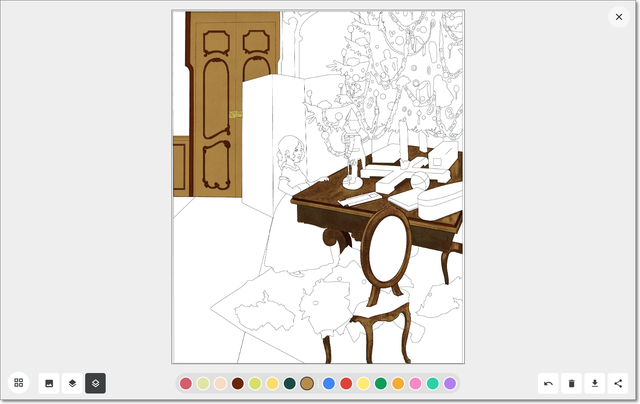Pick the blue color swatch
The height and width of the screenshot is (404, 640).
329,384
